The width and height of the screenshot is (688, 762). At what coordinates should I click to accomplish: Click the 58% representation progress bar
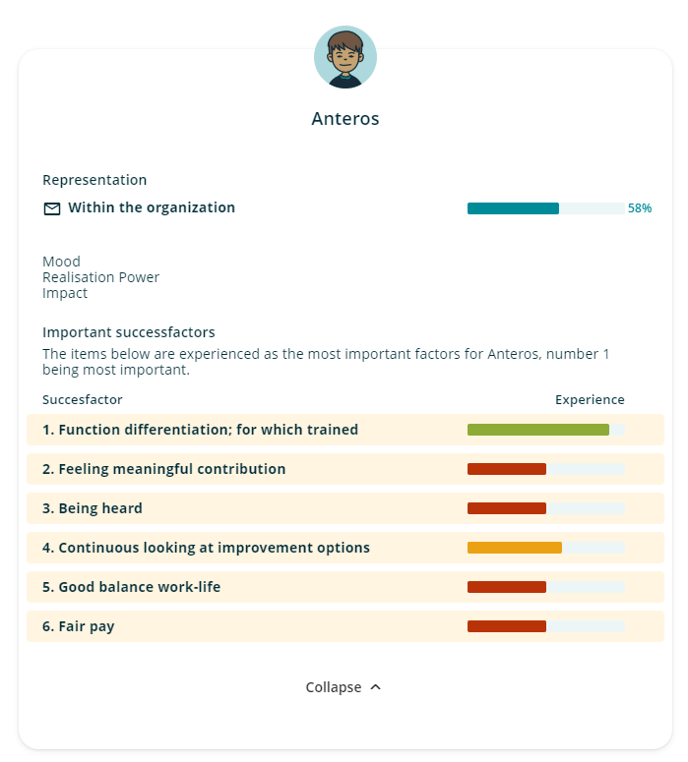546,208
